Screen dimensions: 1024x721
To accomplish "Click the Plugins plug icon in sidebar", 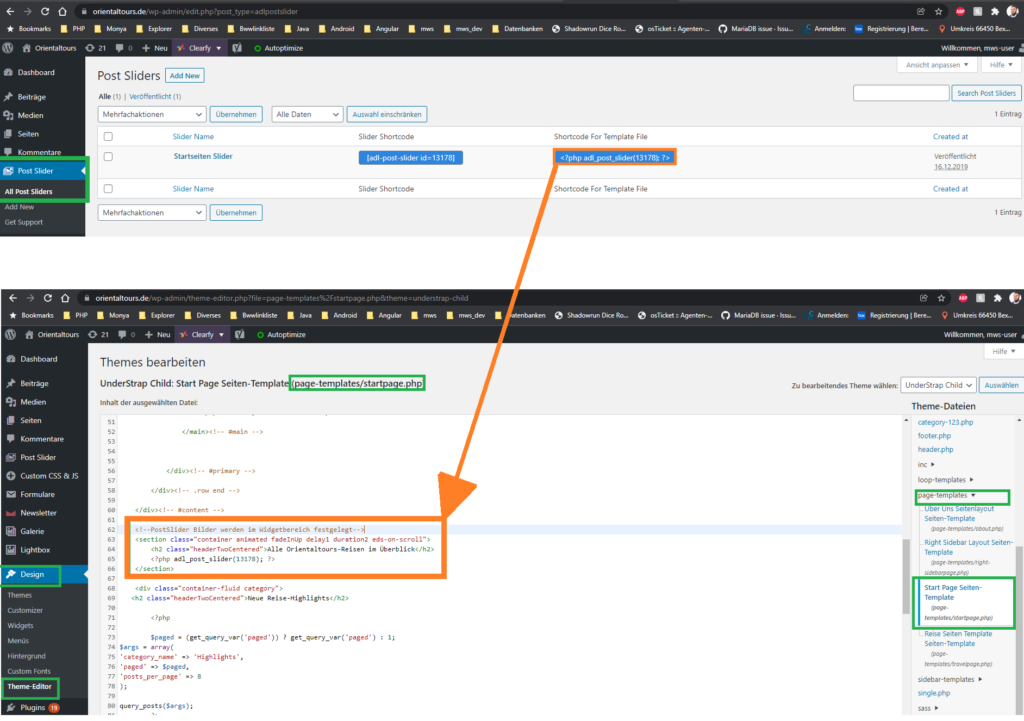I will pos(10,708).
